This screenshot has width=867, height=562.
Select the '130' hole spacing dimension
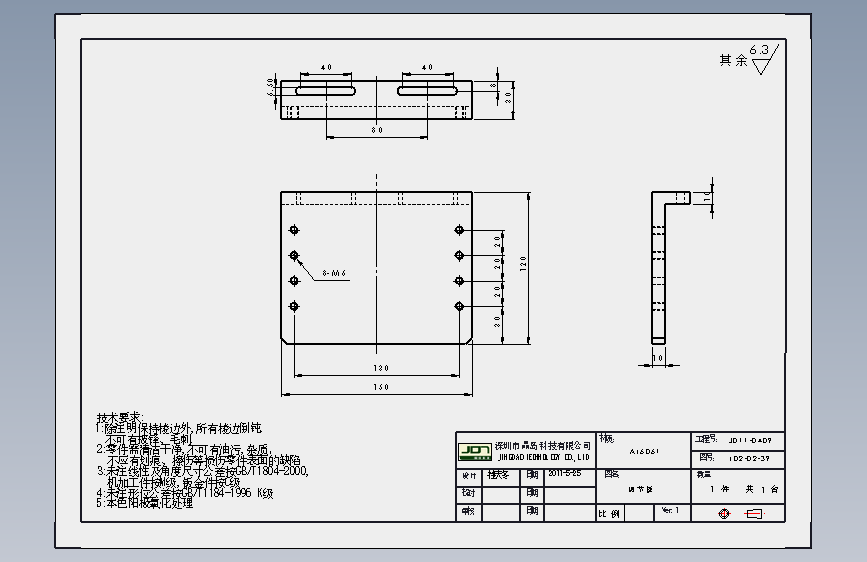pyautogui.click(x=381, y=368)
